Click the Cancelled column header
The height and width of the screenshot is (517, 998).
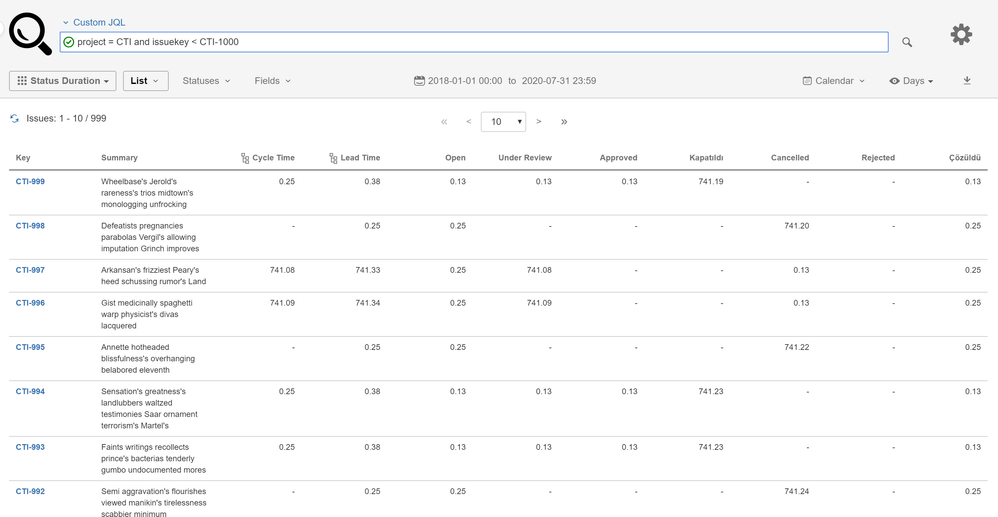click(790, 158)
